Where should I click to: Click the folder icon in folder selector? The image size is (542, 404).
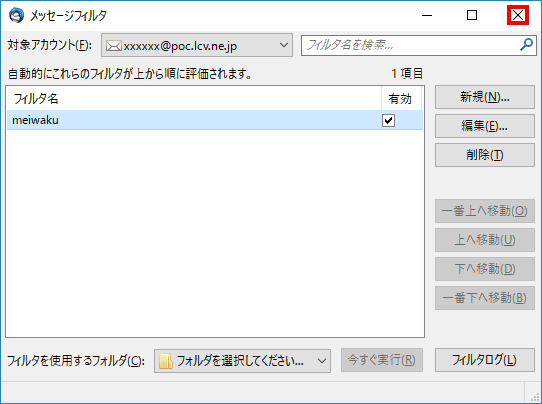tap(166, 361)
